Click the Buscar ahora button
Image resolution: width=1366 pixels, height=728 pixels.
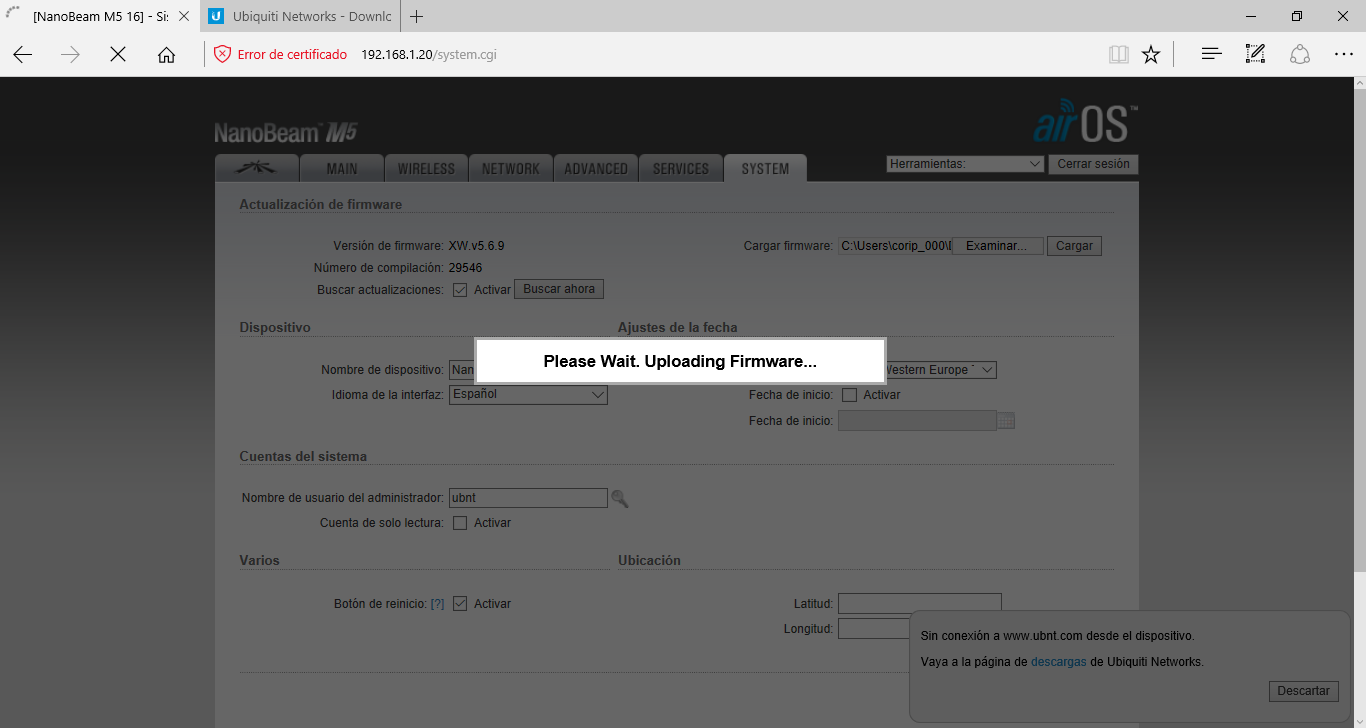(x=559, y=289)
